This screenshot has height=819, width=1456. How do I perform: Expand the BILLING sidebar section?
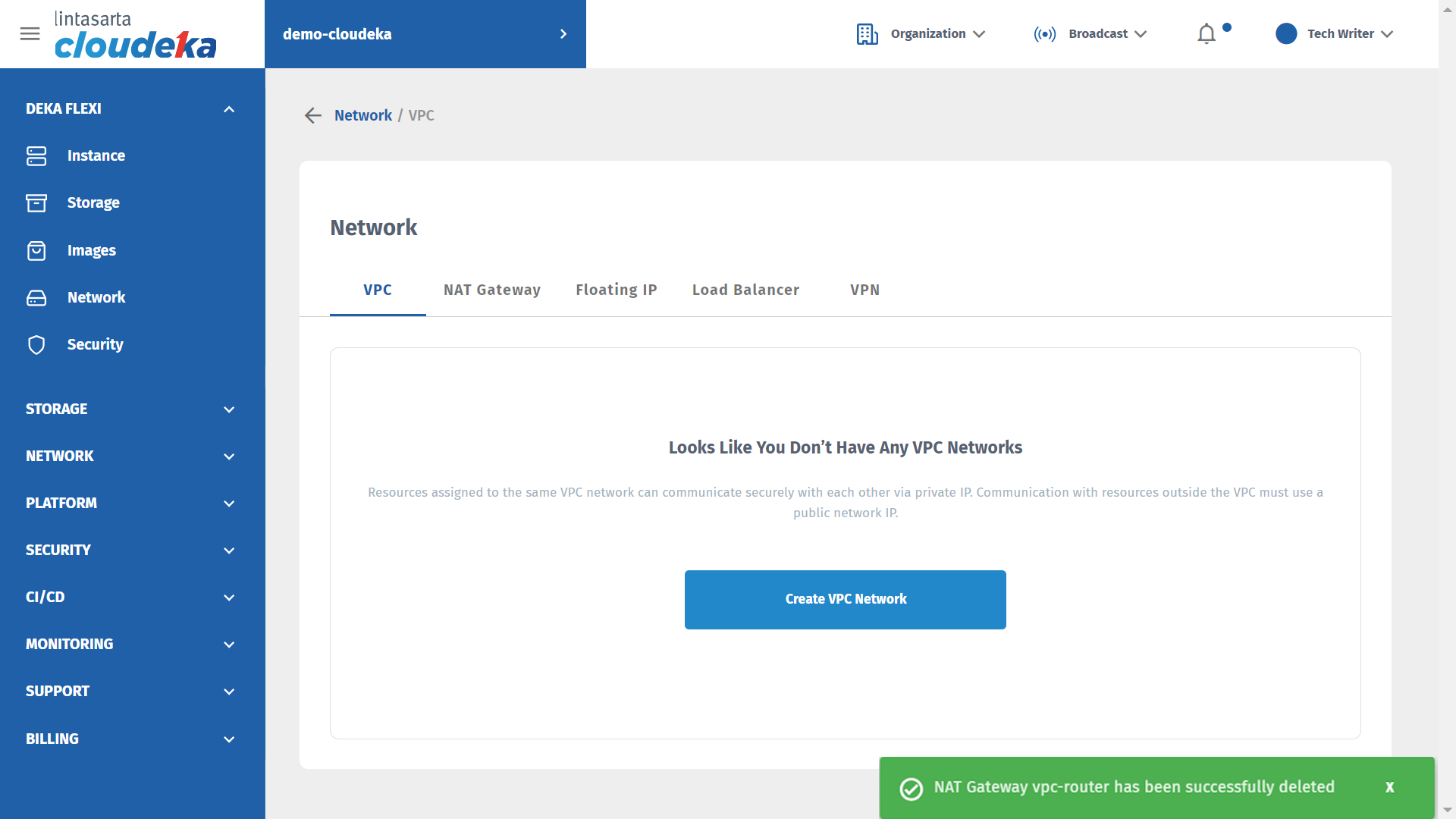click(x=229, y=739)
